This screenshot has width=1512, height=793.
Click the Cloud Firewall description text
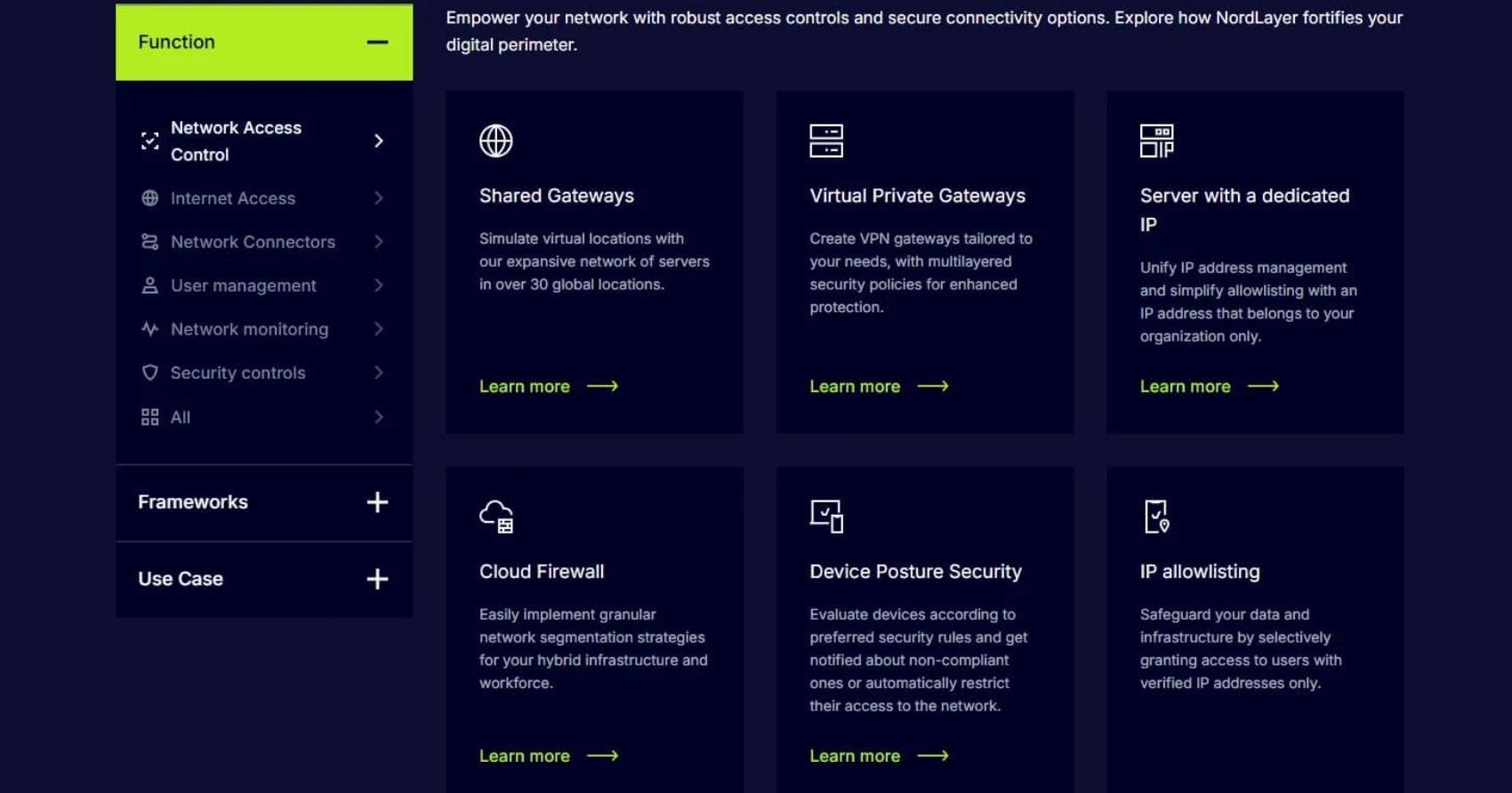(x=593, y=649)
